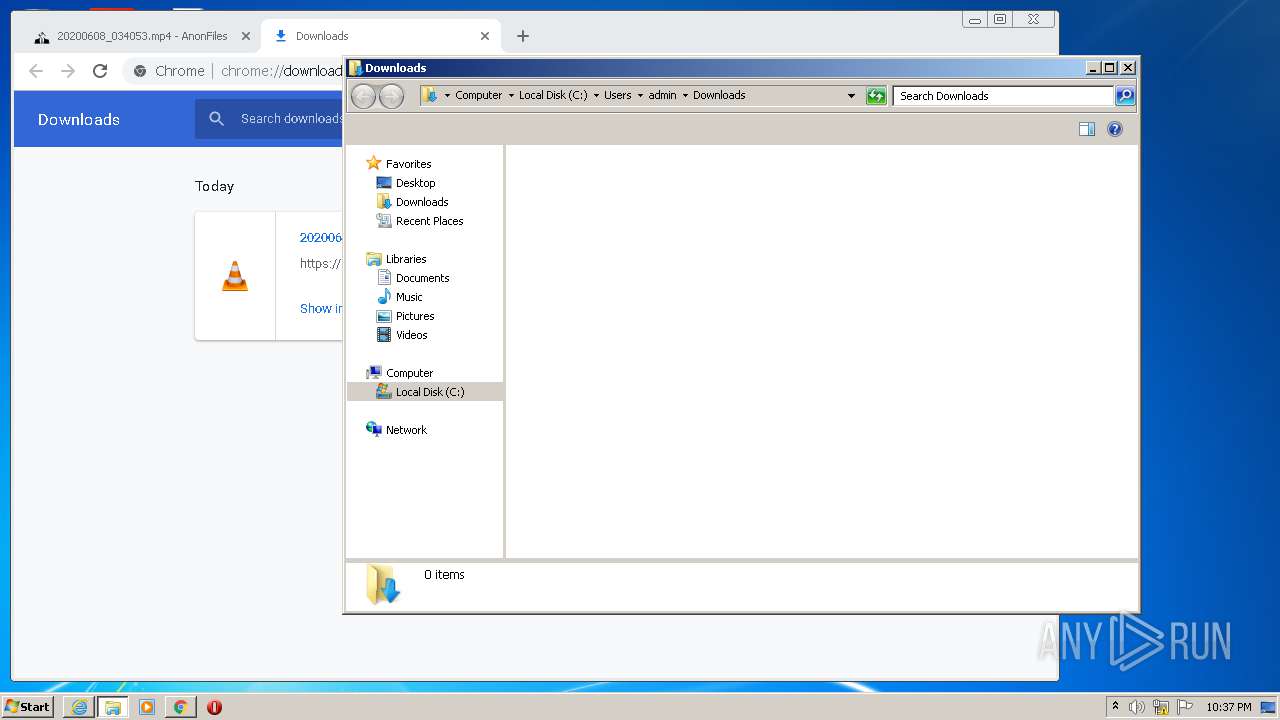Open a new Chrome tab
This screenshot has width=1280, height=720.
tap(523, 36)
